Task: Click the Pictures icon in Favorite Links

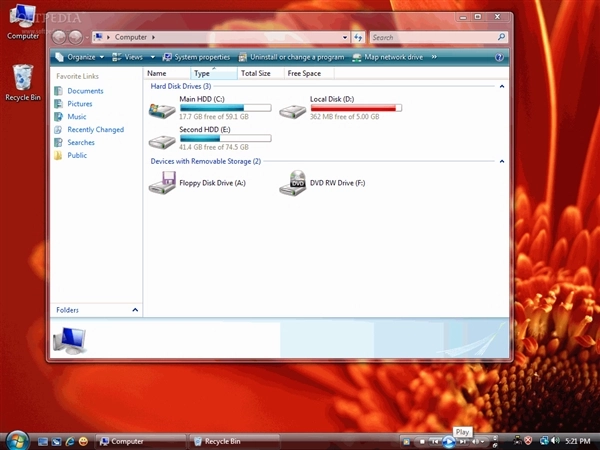Action: coord(59,104)
